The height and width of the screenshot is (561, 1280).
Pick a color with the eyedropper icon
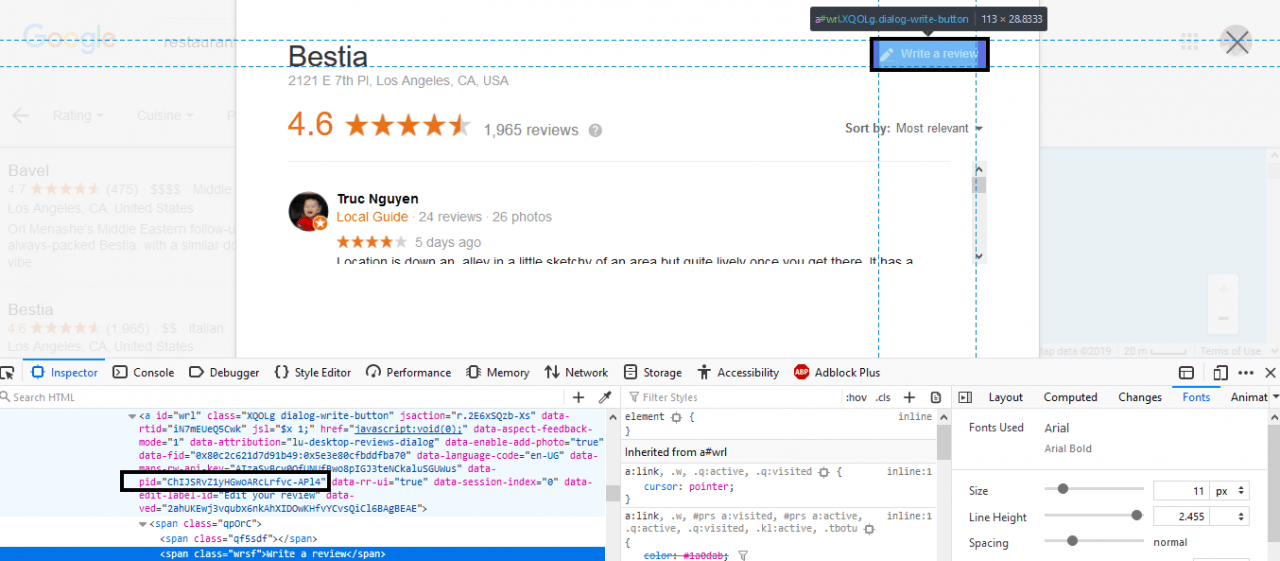(604, 397)
